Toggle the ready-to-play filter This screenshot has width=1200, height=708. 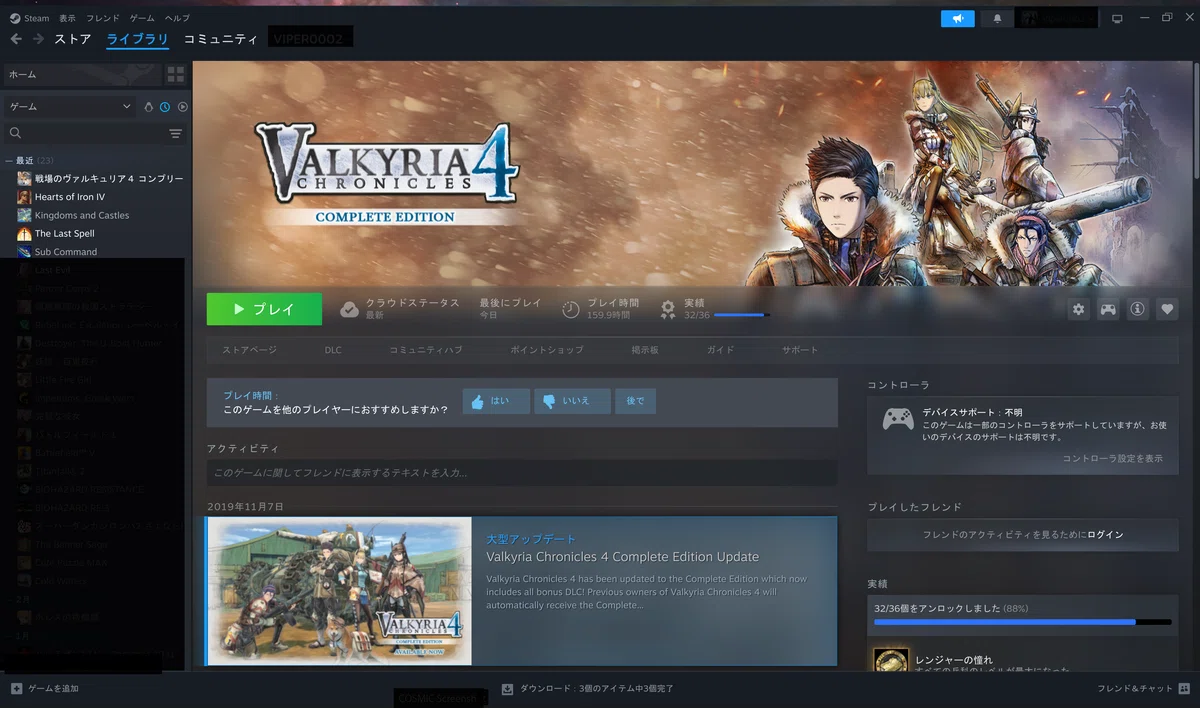[183, 106]
